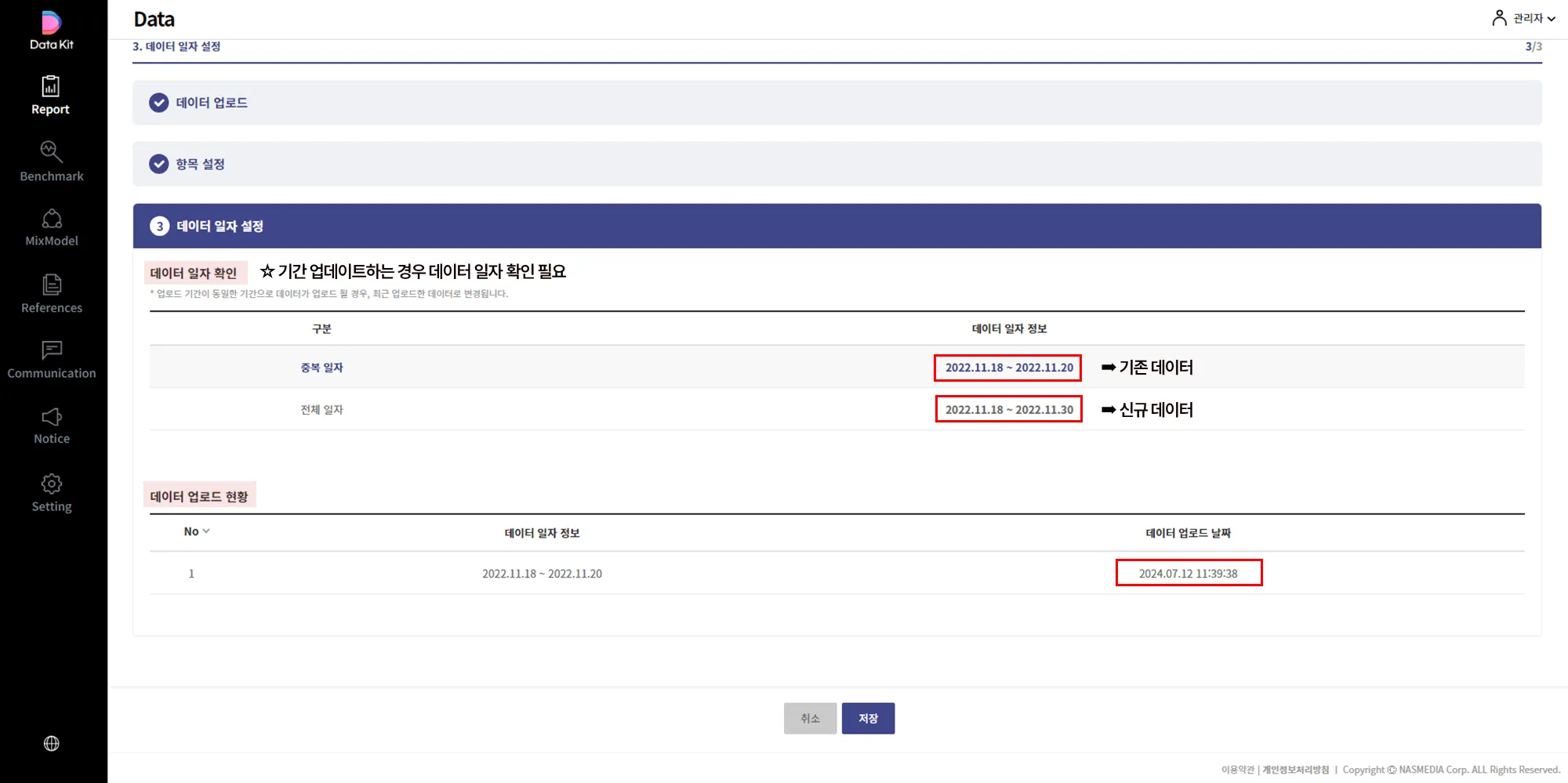Select the Benchmark menu label

[52, 176]
